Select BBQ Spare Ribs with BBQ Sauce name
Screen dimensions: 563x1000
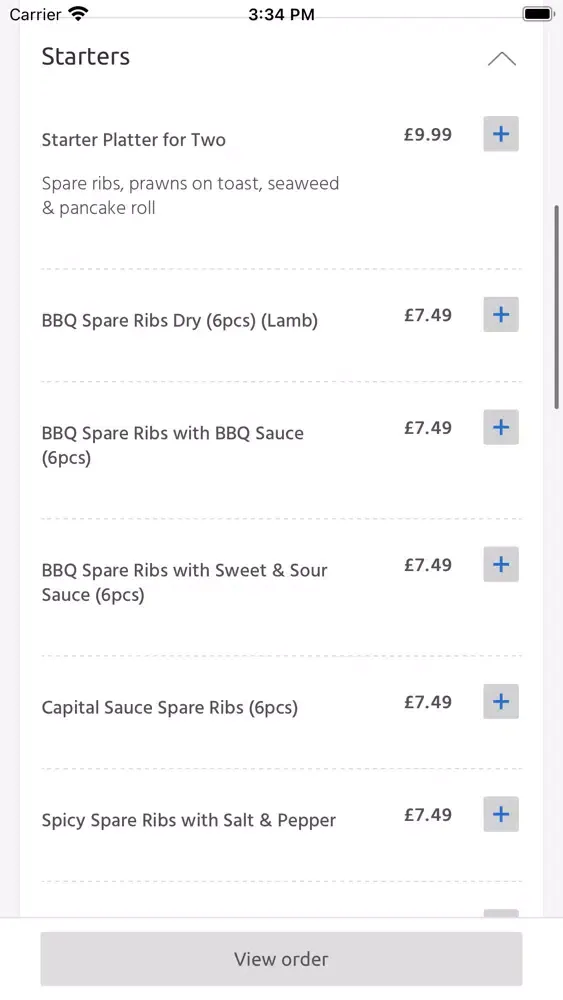pos(173,445)
